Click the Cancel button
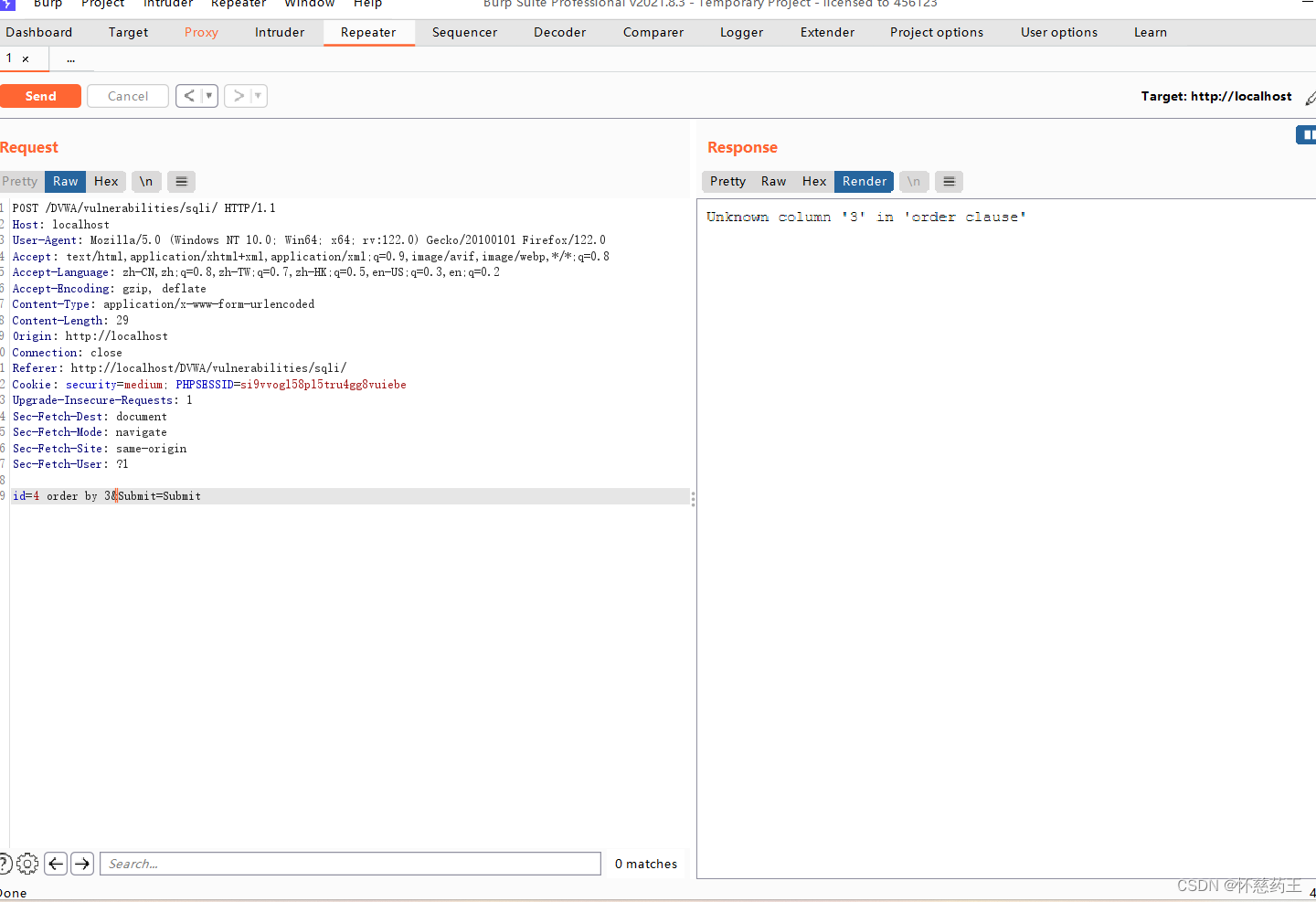1316x902 pixels. 128,96
